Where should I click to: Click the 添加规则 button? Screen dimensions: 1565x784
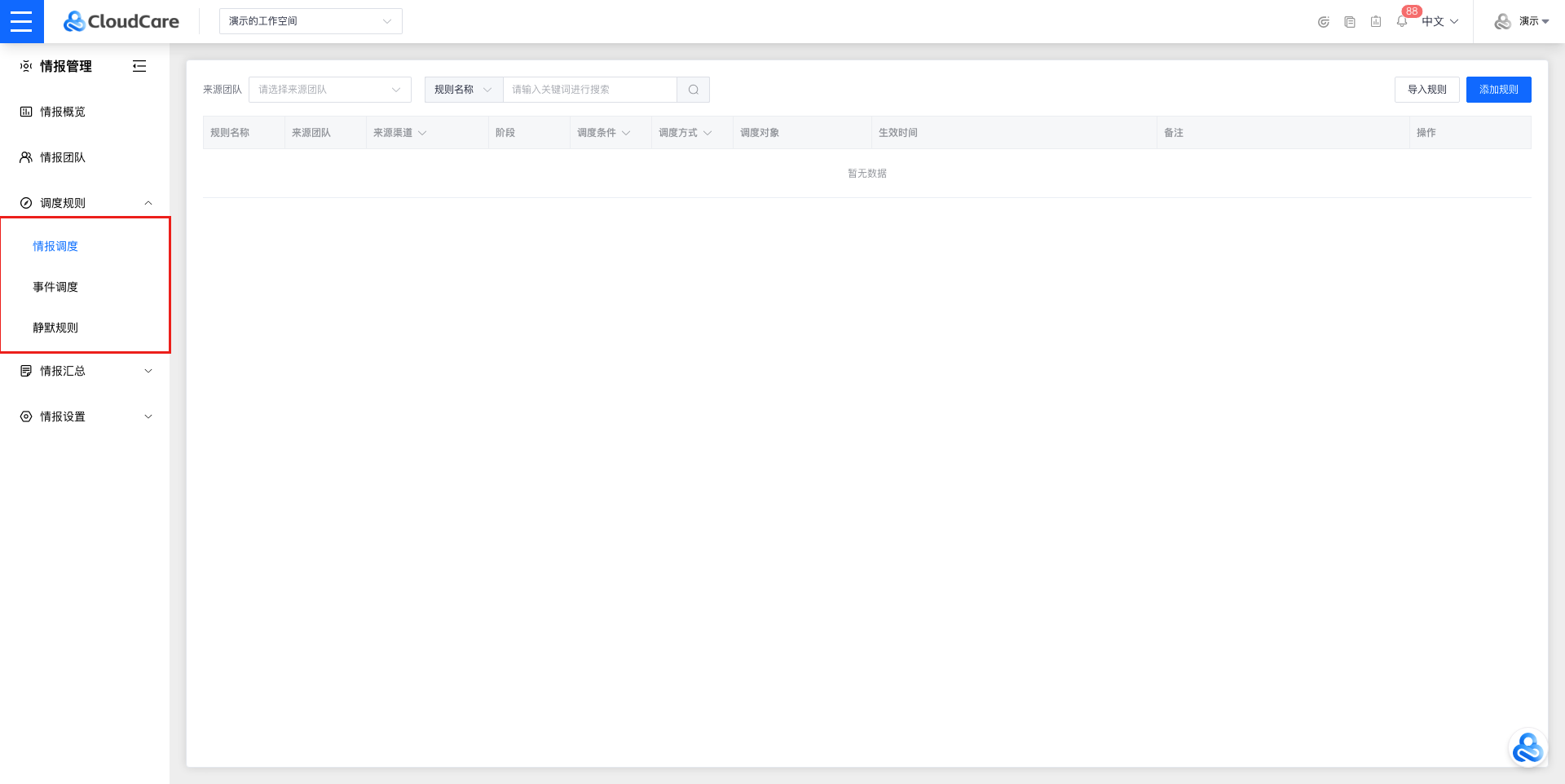[x=1498, y=90]
